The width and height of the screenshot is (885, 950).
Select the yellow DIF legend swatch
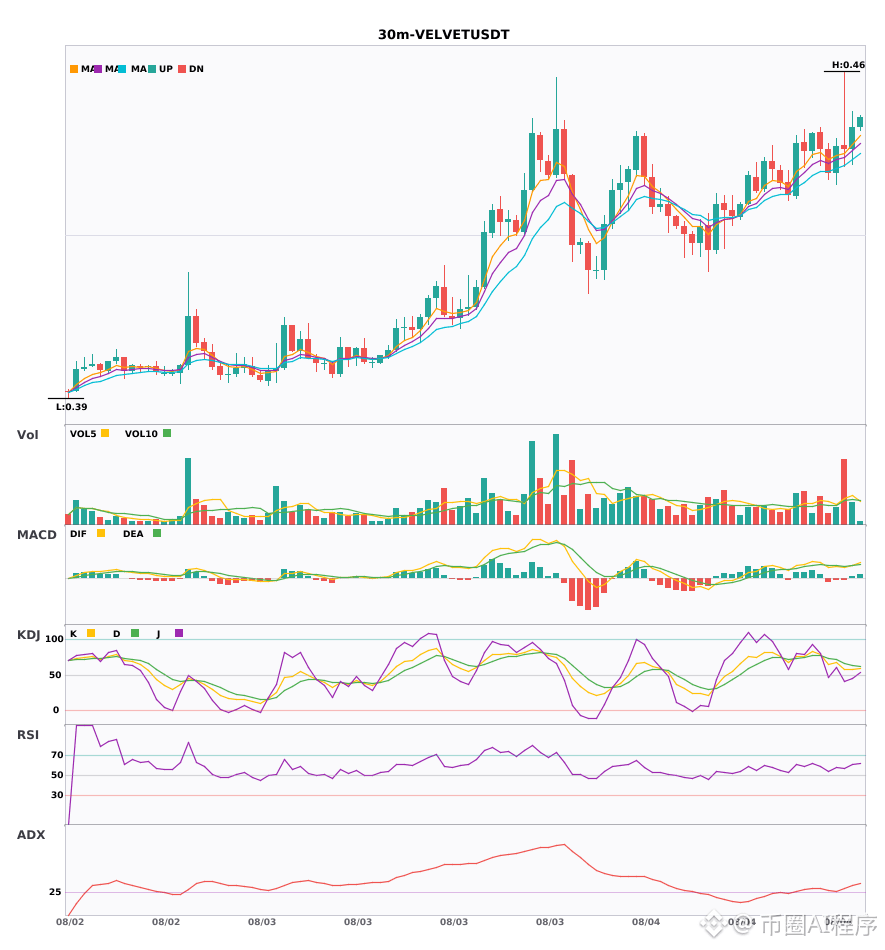coord(101,533)
